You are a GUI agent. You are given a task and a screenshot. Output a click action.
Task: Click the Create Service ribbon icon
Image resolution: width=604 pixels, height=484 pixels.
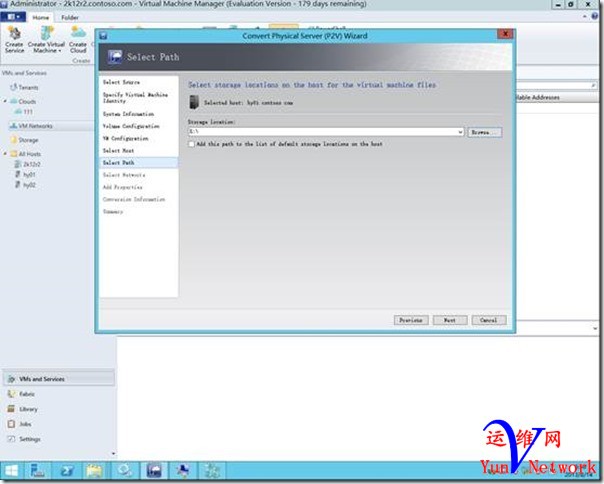point(14,40)
